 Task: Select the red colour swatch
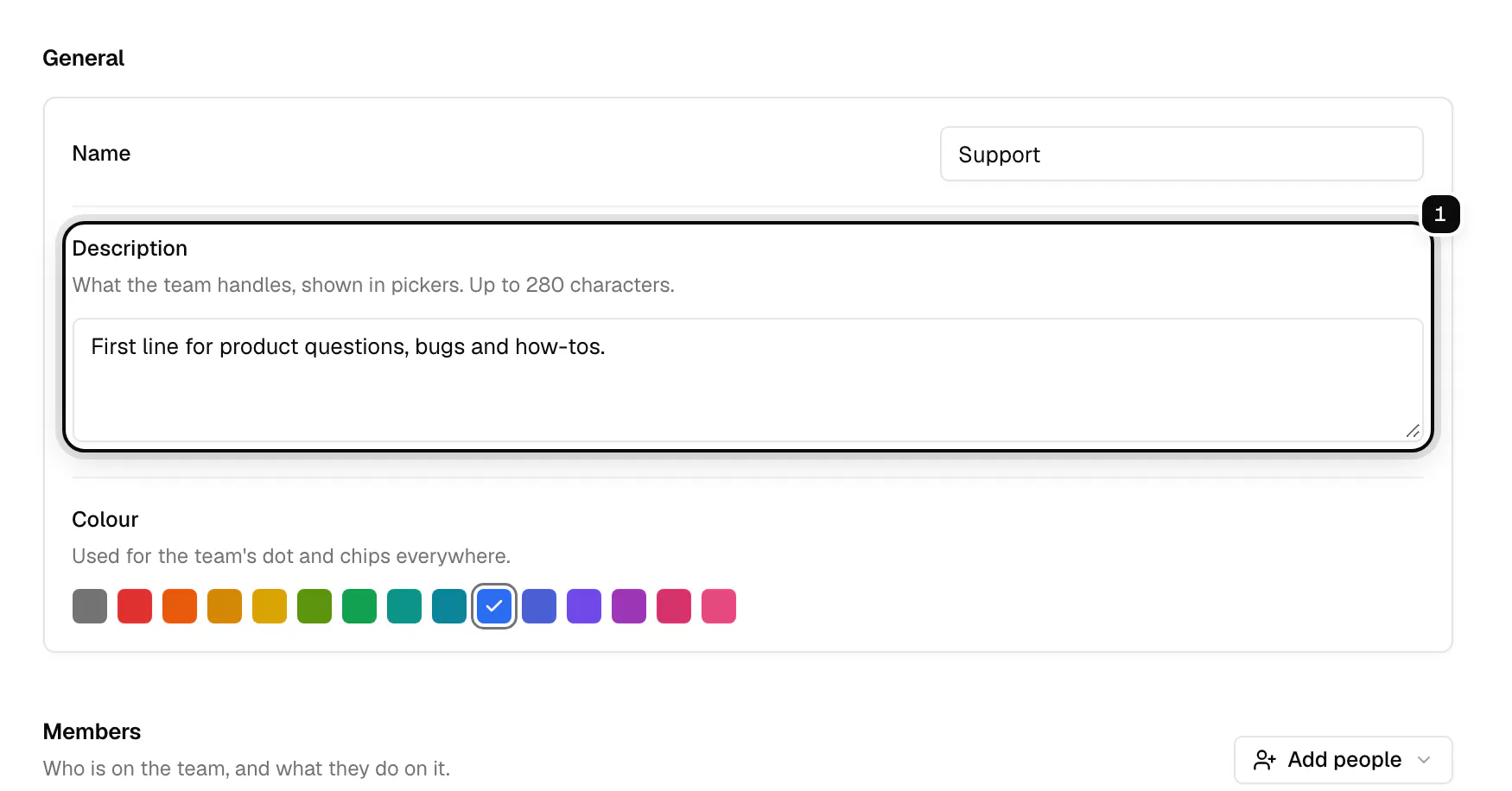pyautogui.click(x=135, y=606)
